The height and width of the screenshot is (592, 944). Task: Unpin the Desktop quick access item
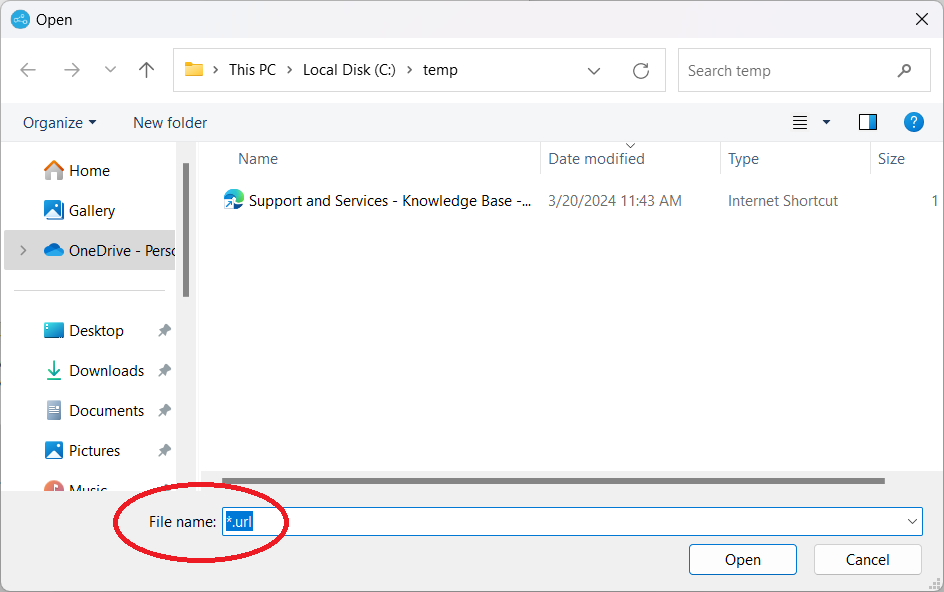point(164,330)
